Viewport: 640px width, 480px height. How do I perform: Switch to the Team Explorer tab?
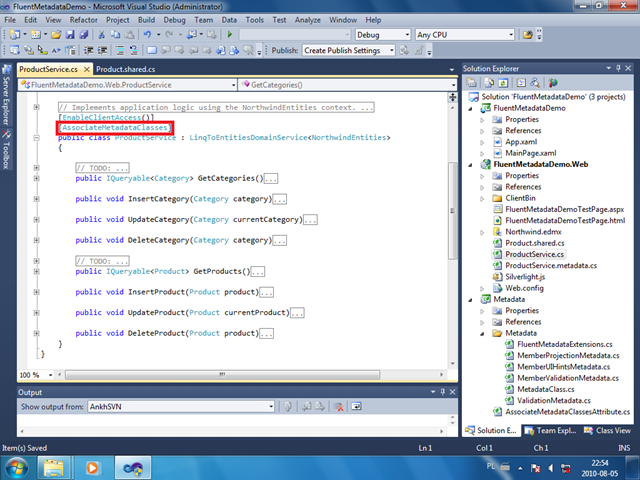point(551,430)
